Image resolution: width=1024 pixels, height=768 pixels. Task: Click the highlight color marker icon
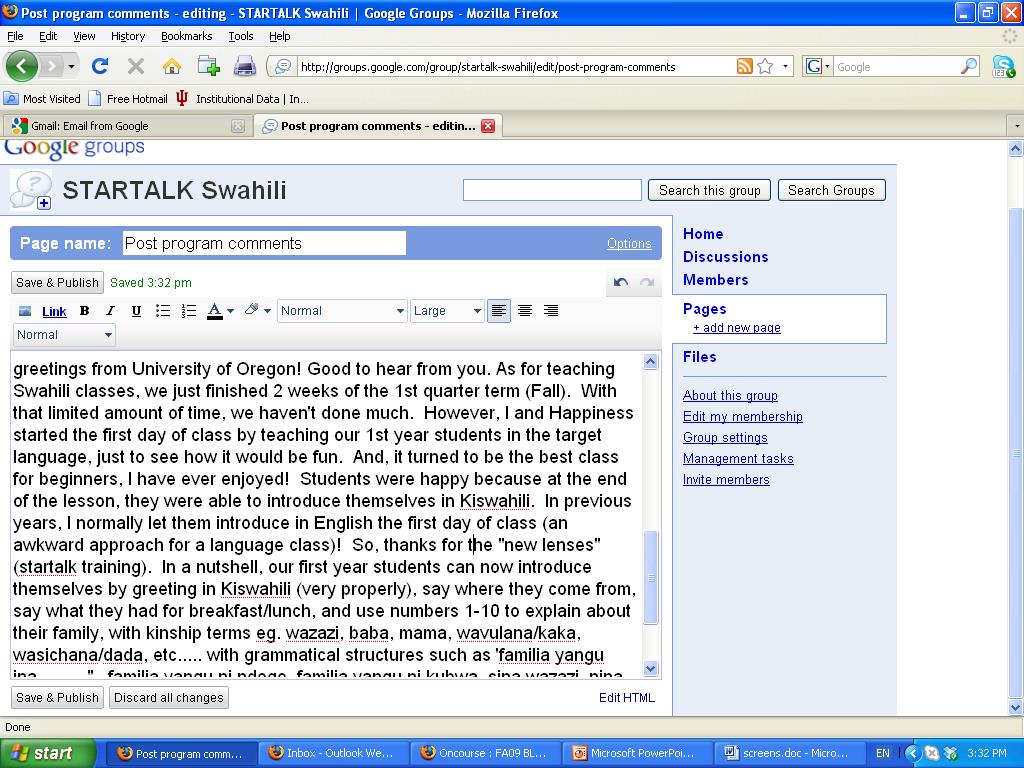[x=251, y=310]
